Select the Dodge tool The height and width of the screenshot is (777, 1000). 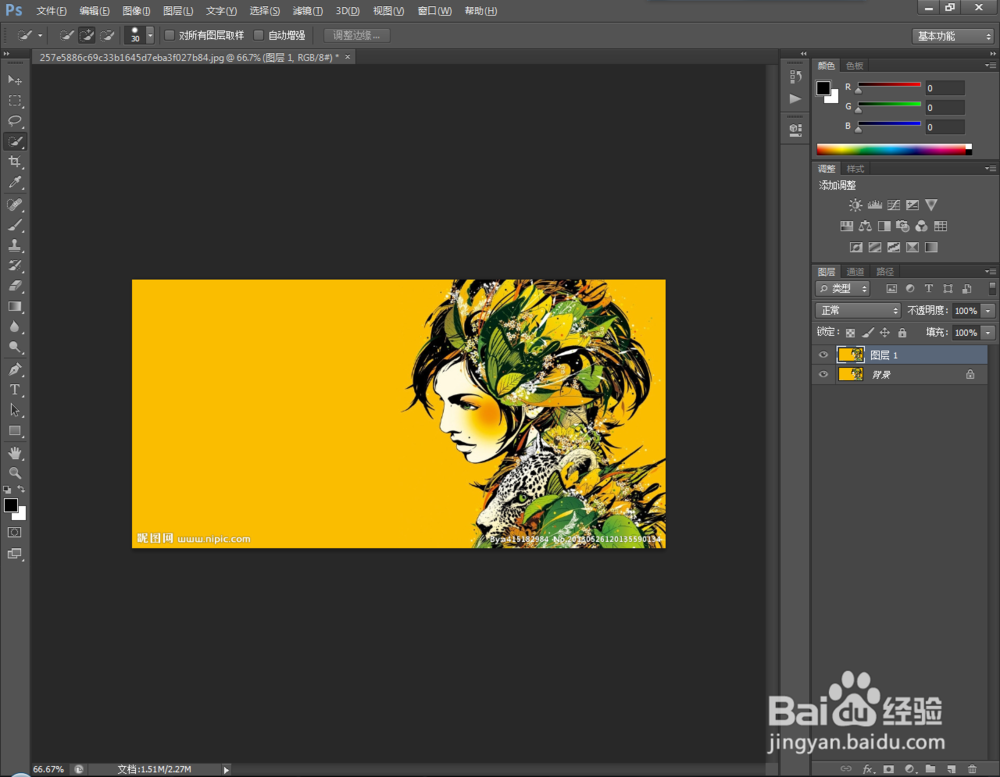[x=15, y=347]
